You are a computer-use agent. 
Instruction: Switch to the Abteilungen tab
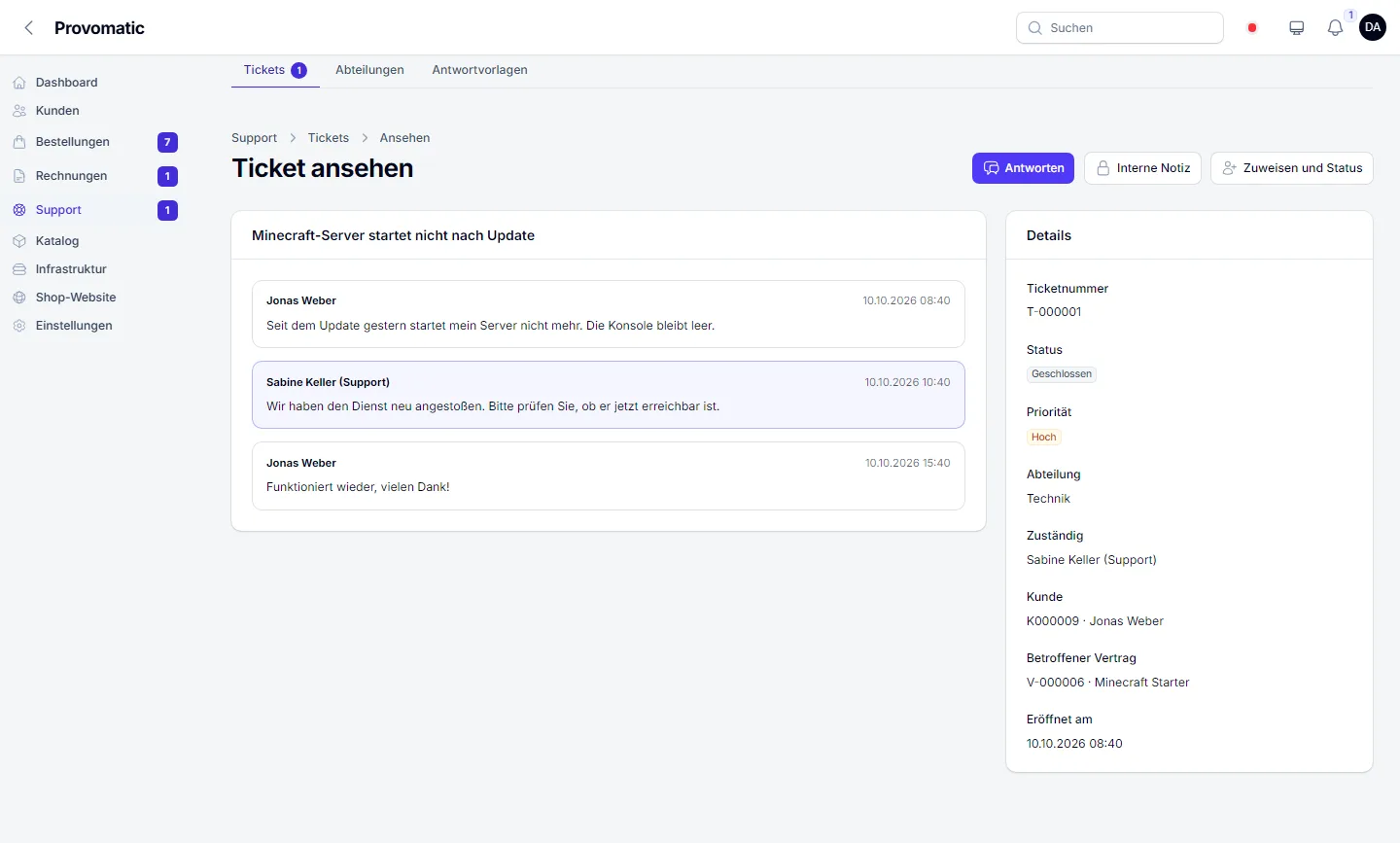(369, 70)
